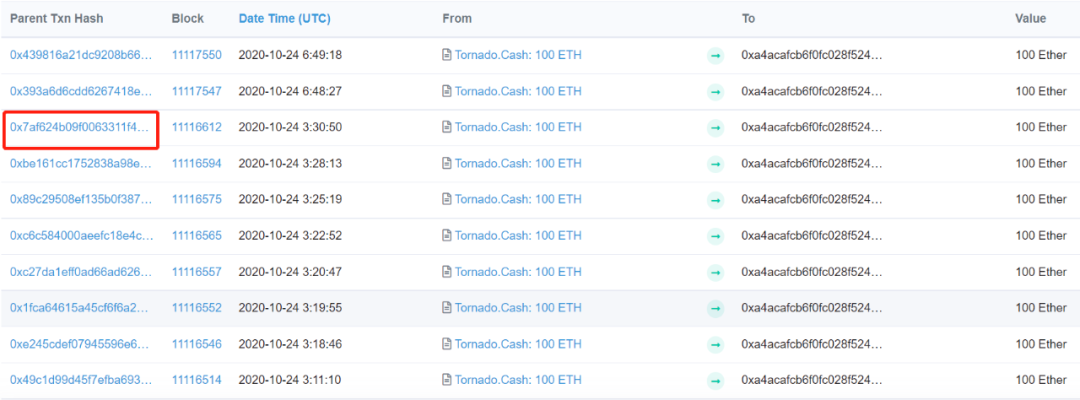Select To address in block 11116552 row

pyautogui.click(x=811, y=308)
